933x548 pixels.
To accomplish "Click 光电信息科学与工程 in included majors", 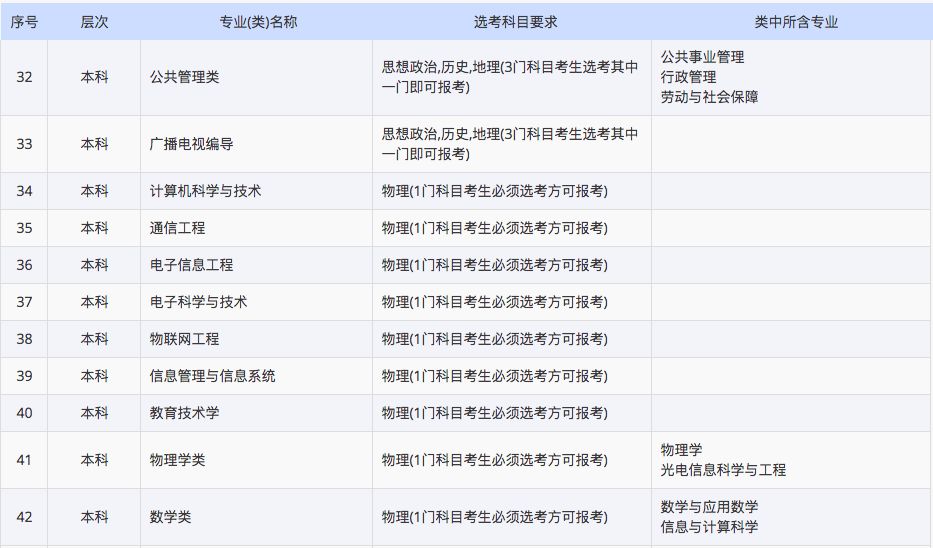I will click(723, 470).
